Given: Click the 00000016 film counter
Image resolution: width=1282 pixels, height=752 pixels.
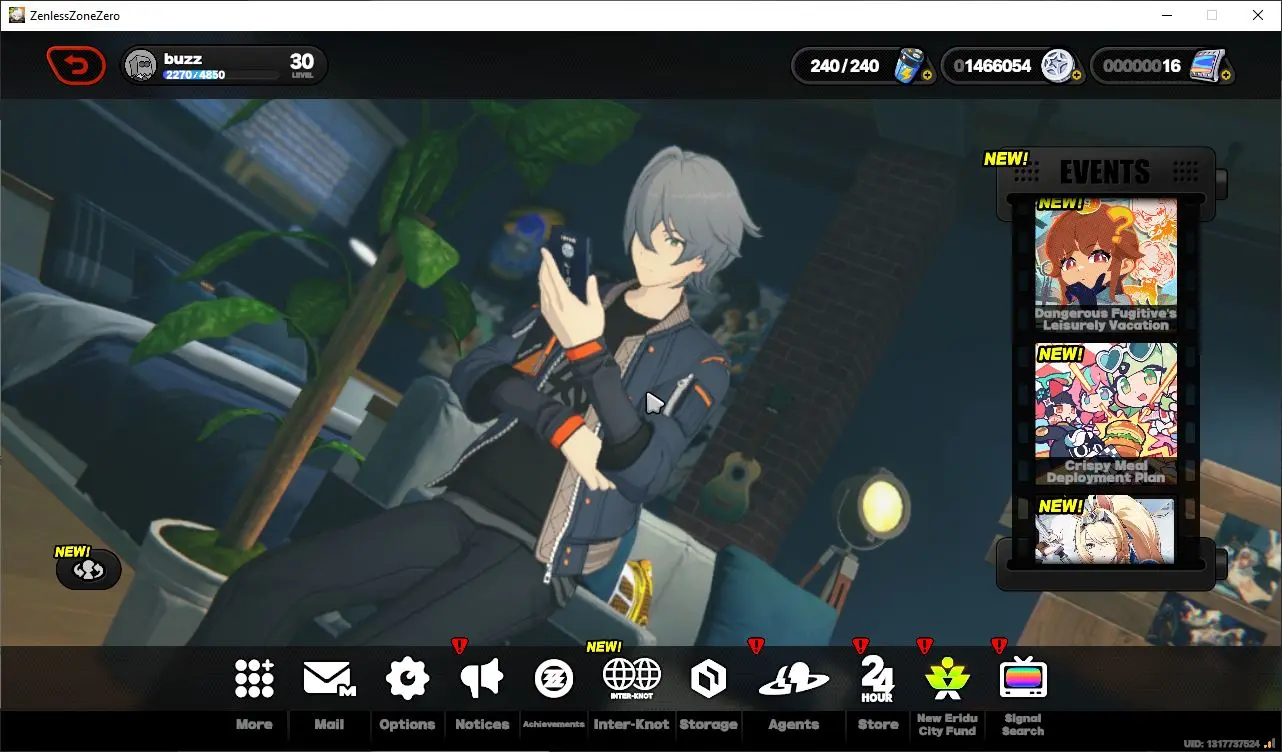Looking at the screenshot, I should 1142,66.
